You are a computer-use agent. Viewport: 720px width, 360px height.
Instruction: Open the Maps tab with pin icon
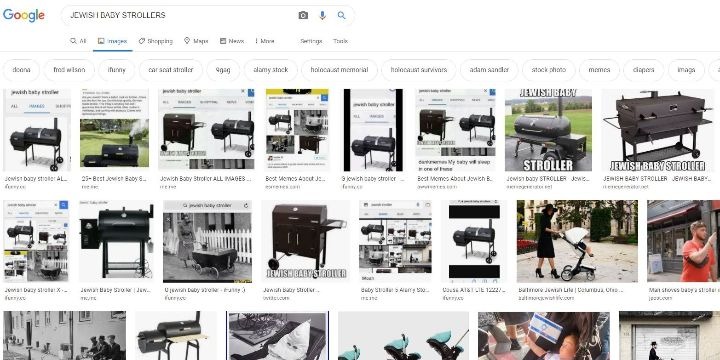pyautogui.click(x=196, y=41)
